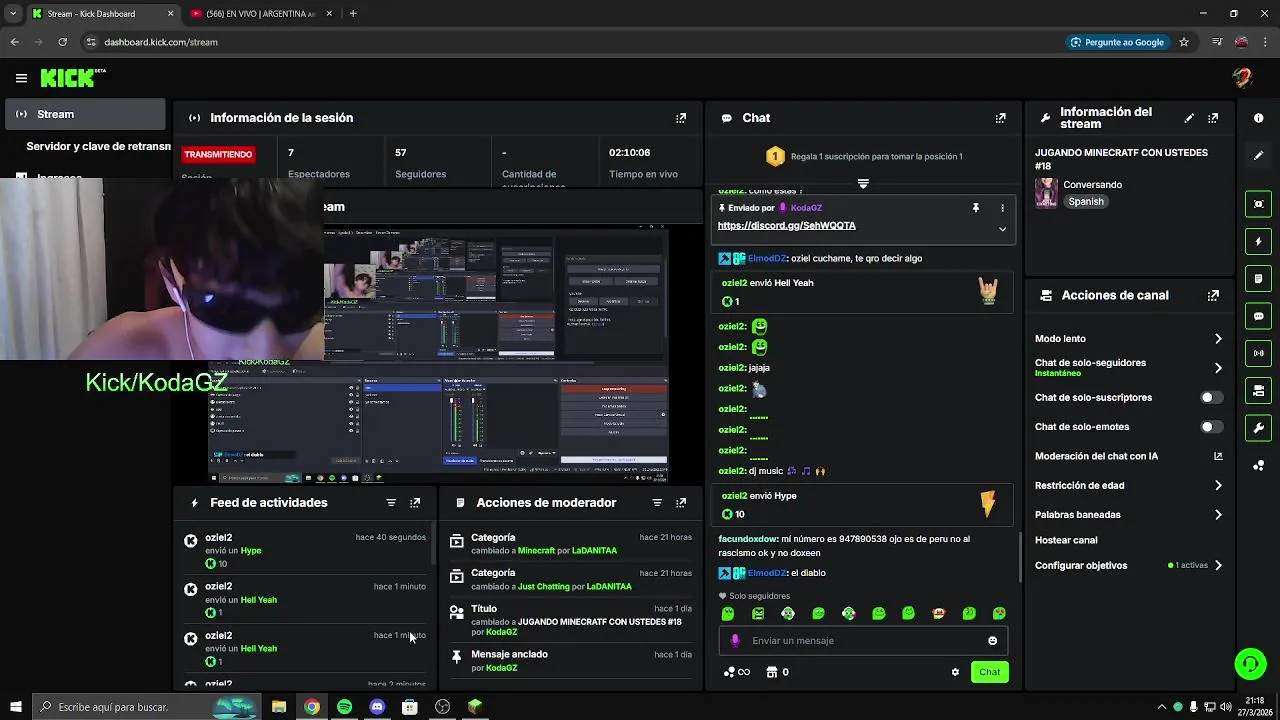Click Pergunte ao Google button
The image size is (1280, 720).
[1116, 42]
